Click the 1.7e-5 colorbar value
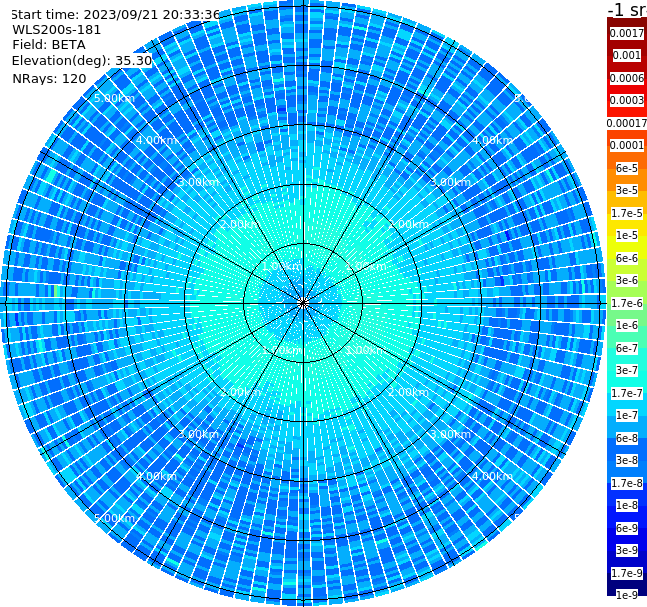Viewport: 647px width, 607px height. tap(627, 213)
